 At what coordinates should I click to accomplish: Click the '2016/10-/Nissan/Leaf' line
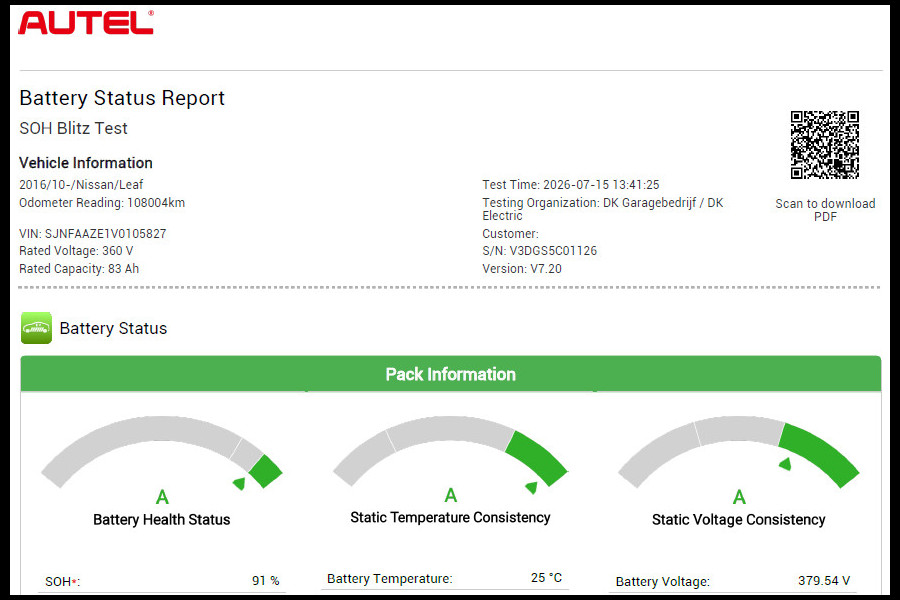(81, 185)
